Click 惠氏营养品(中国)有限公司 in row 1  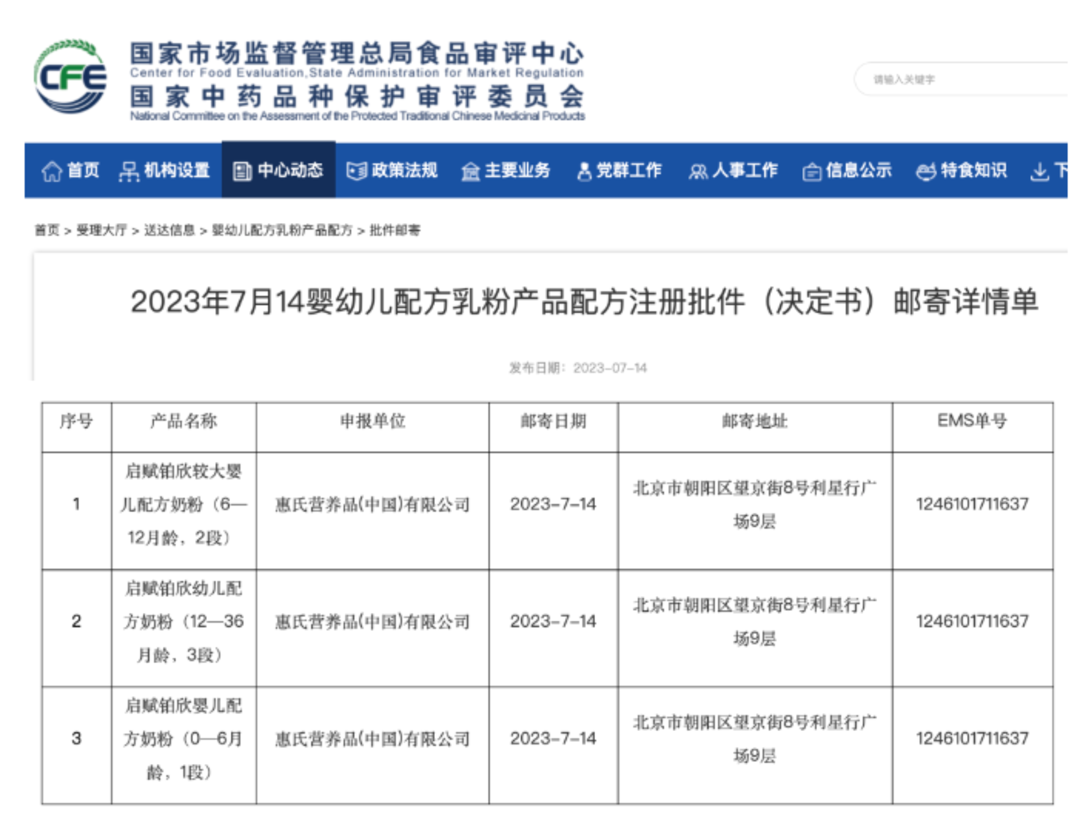pyautogui.click(x=373, y=505)
